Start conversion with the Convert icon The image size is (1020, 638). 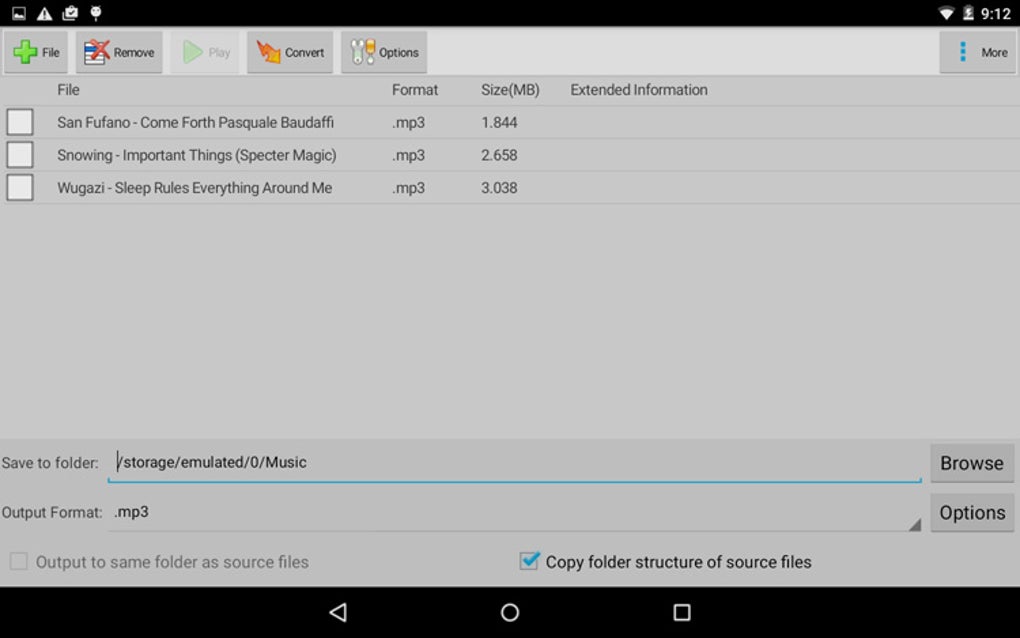(x=266, y=52)
